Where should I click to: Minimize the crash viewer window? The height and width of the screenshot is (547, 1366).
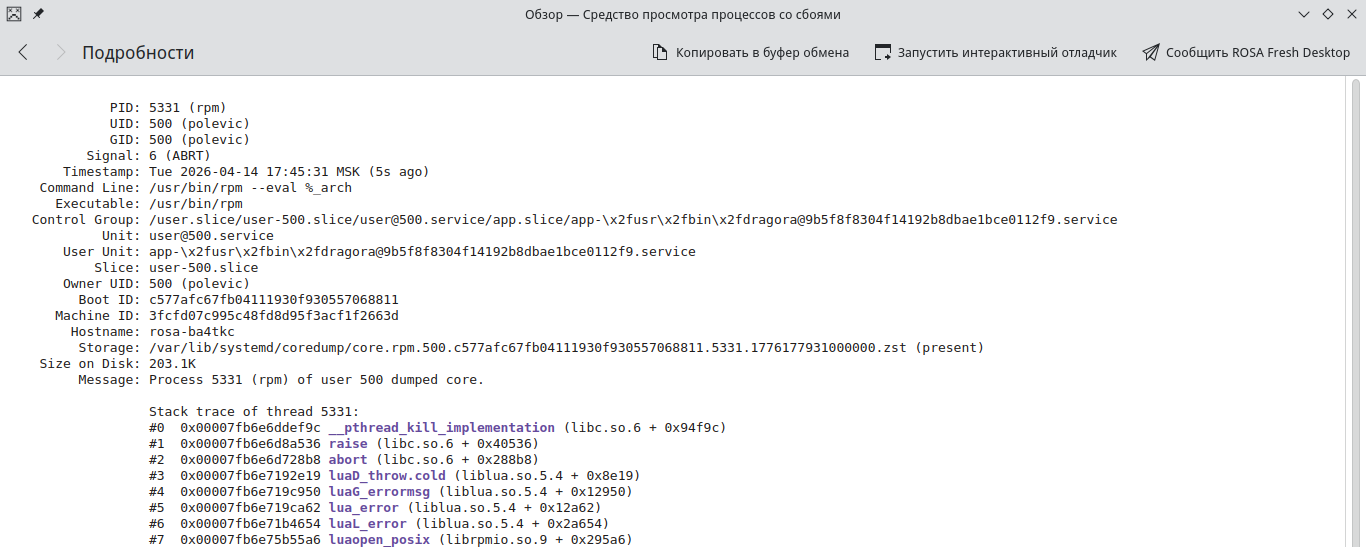[x=1303, y=14]
